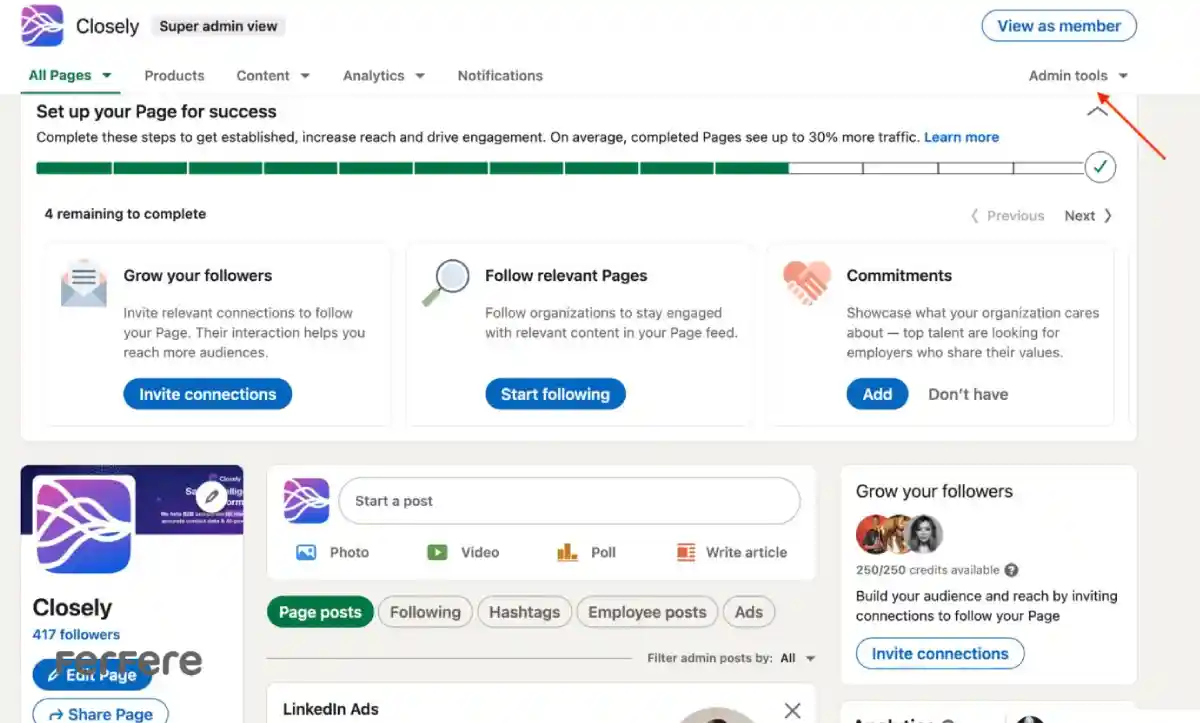
Task: Click the large Closely page logo in sidebar
Action: click(x=84, y=524)
